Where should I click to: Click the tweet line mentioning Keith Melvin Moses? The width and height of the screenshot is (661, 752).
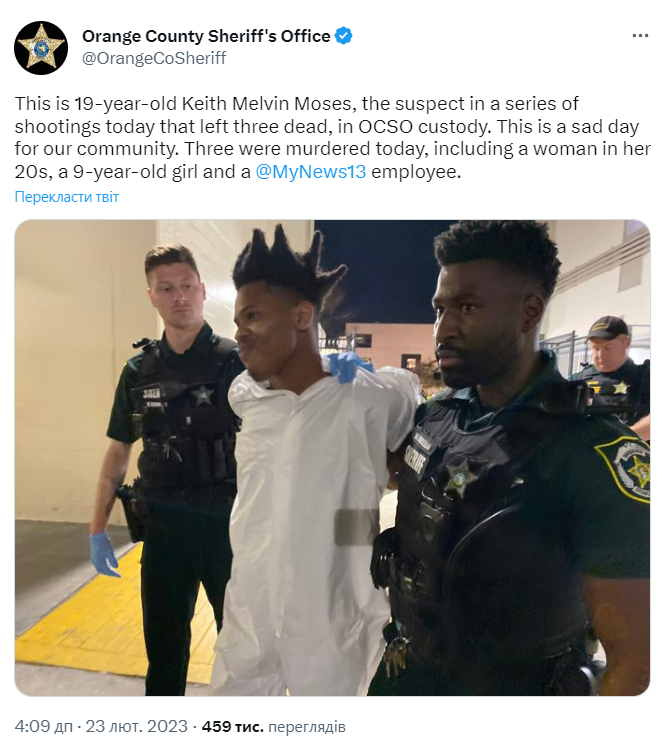point(296,104)
